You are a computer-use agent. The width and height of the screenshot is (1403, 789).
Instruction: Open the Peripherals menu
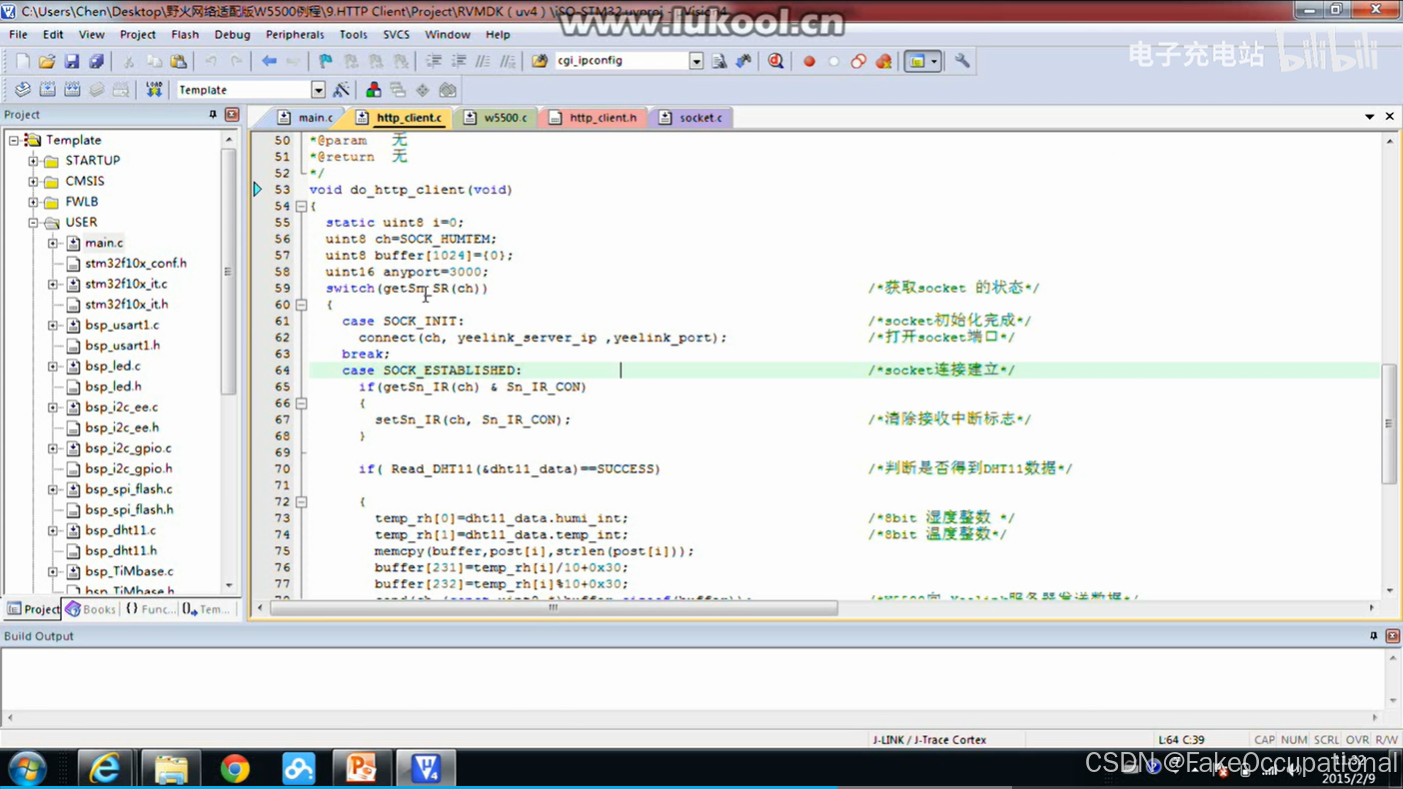click(294, 34)
